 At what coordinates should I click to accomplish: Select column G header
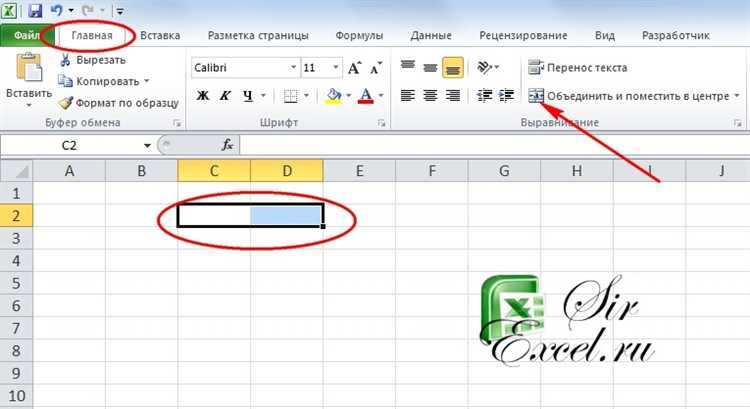pos(504,171)
